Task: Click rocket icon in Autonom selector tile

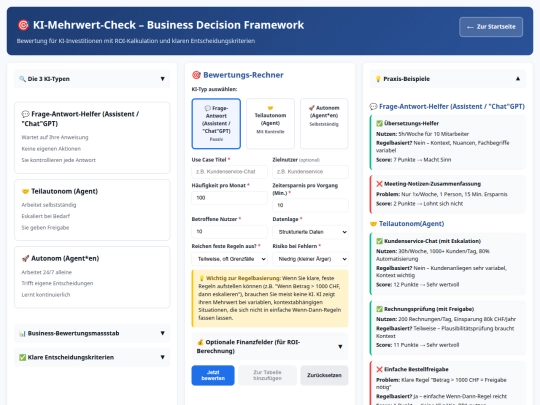Action: tap(312, 108)
